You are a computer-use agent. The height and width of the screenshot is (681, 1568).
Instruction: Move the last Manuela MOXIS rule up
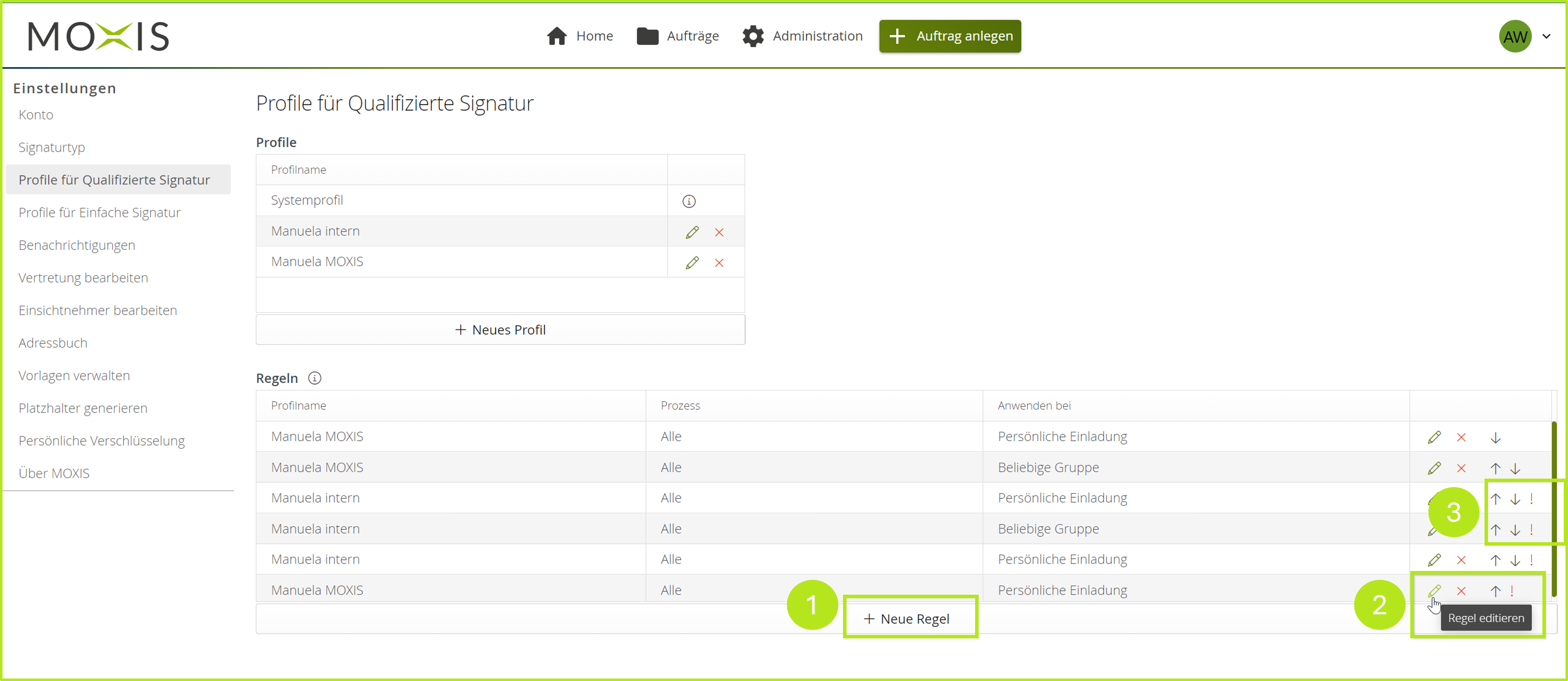tap(1495, 590)
